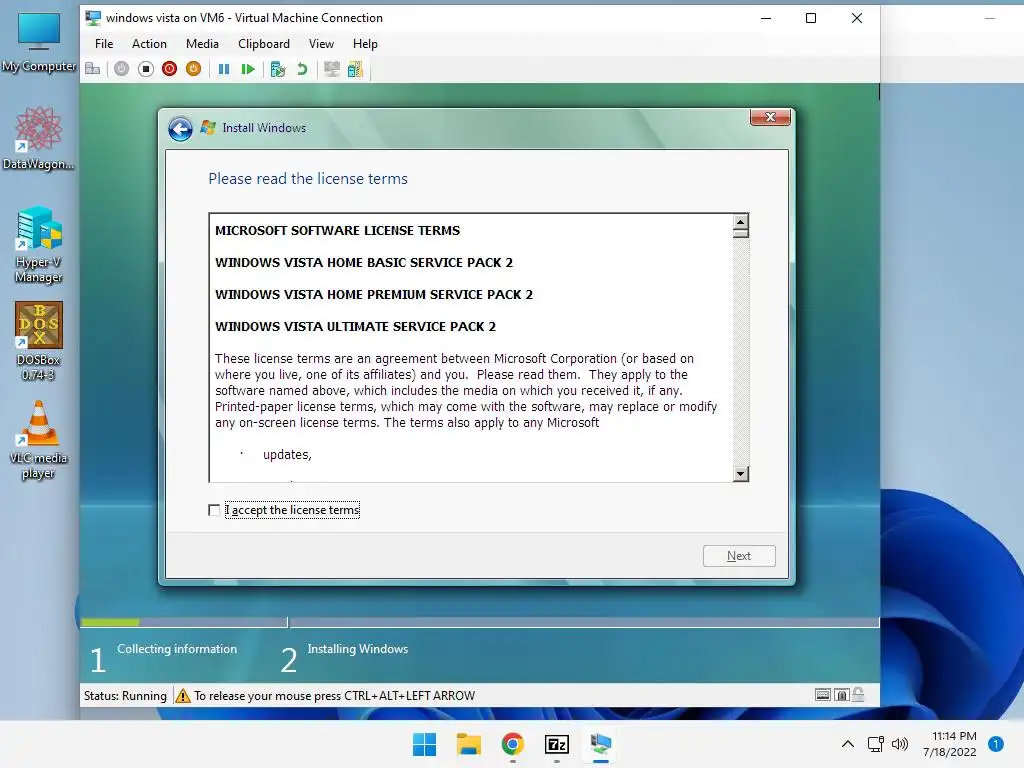This screenshot has height=768, width=1024.
Task: Open the Media menu
Action: (x=202, y=44)
